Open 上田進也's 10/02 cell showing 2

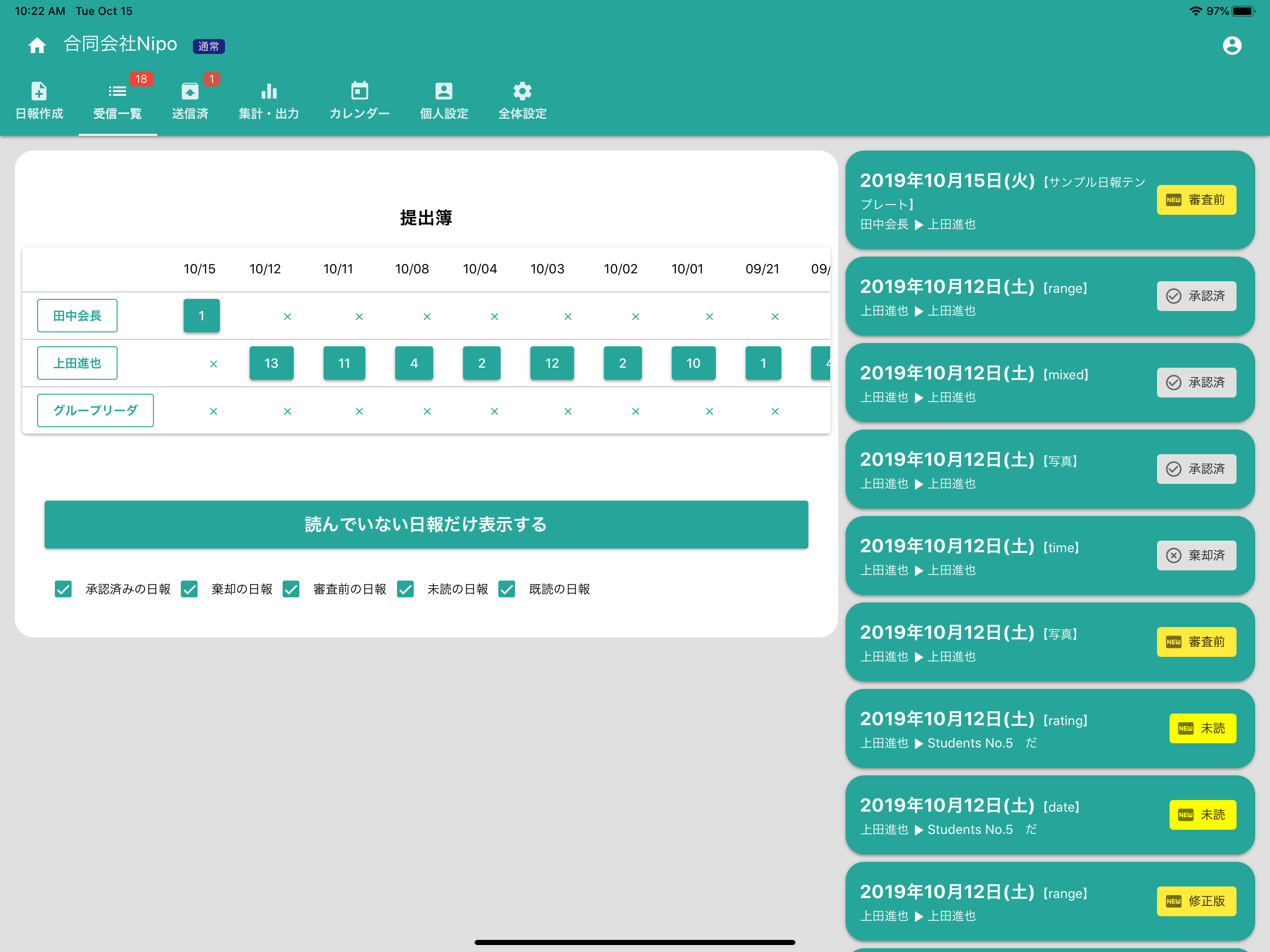coord(623,364)
